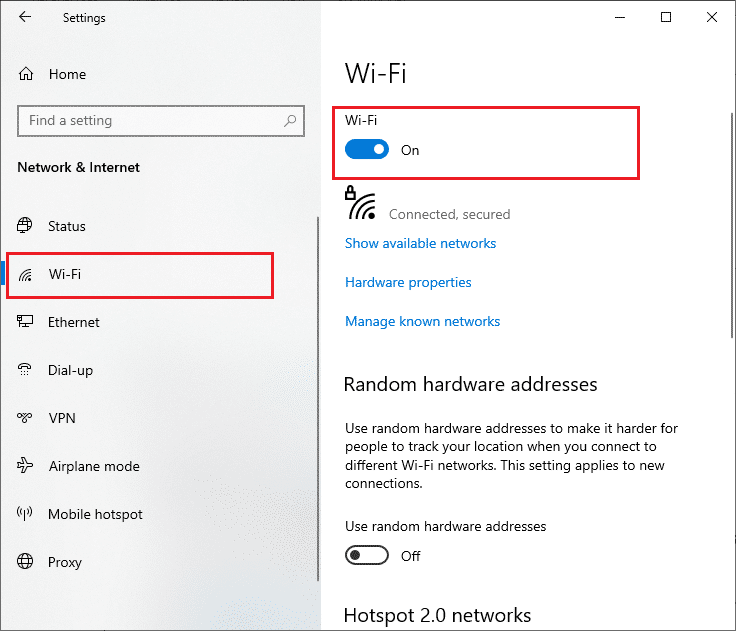
Task: Click the Proxy globe icon
Action: (25, 561)
